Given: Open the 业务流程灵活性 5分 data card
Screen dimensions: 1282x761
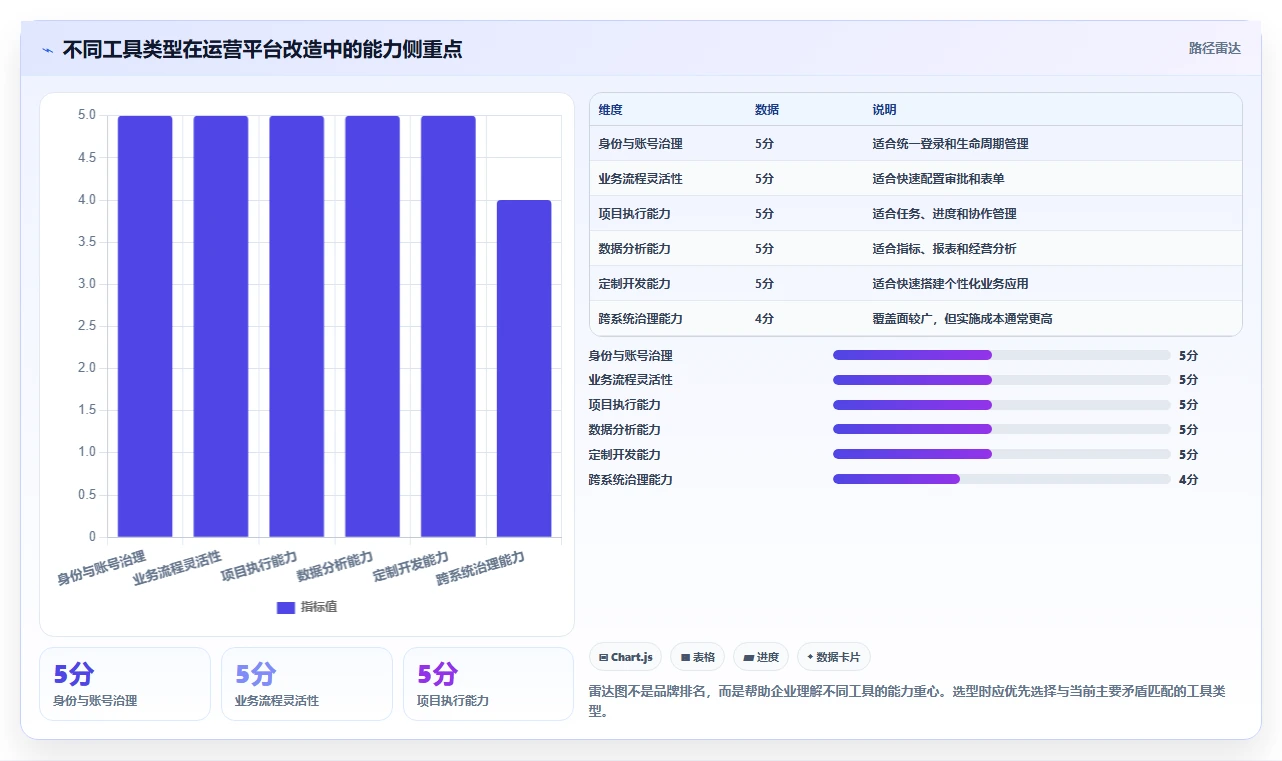Looking at the screenshot, I should 307,684.
